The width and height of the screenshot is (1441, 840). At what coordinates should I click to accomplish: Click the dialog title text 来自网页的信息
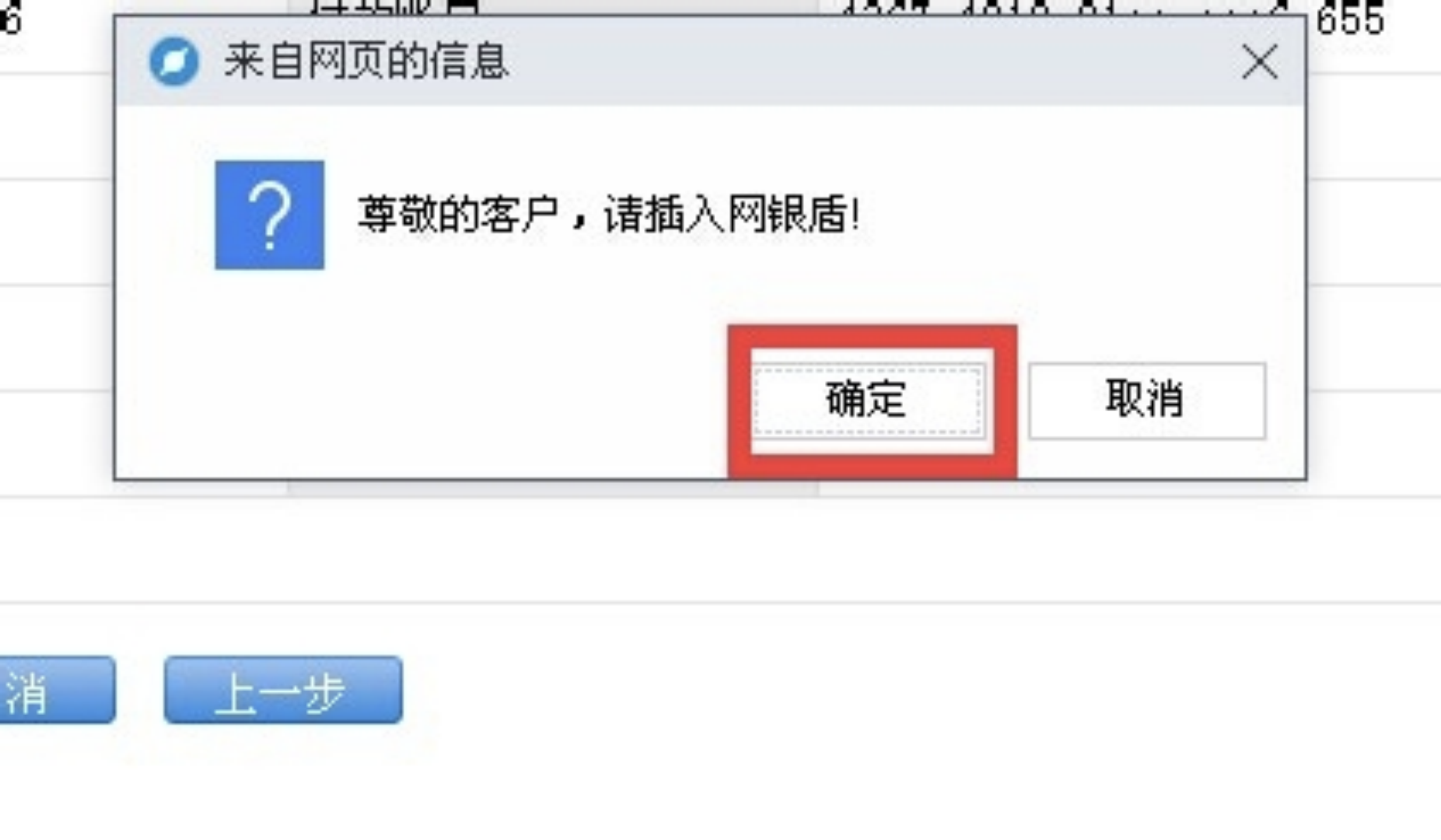367,61
